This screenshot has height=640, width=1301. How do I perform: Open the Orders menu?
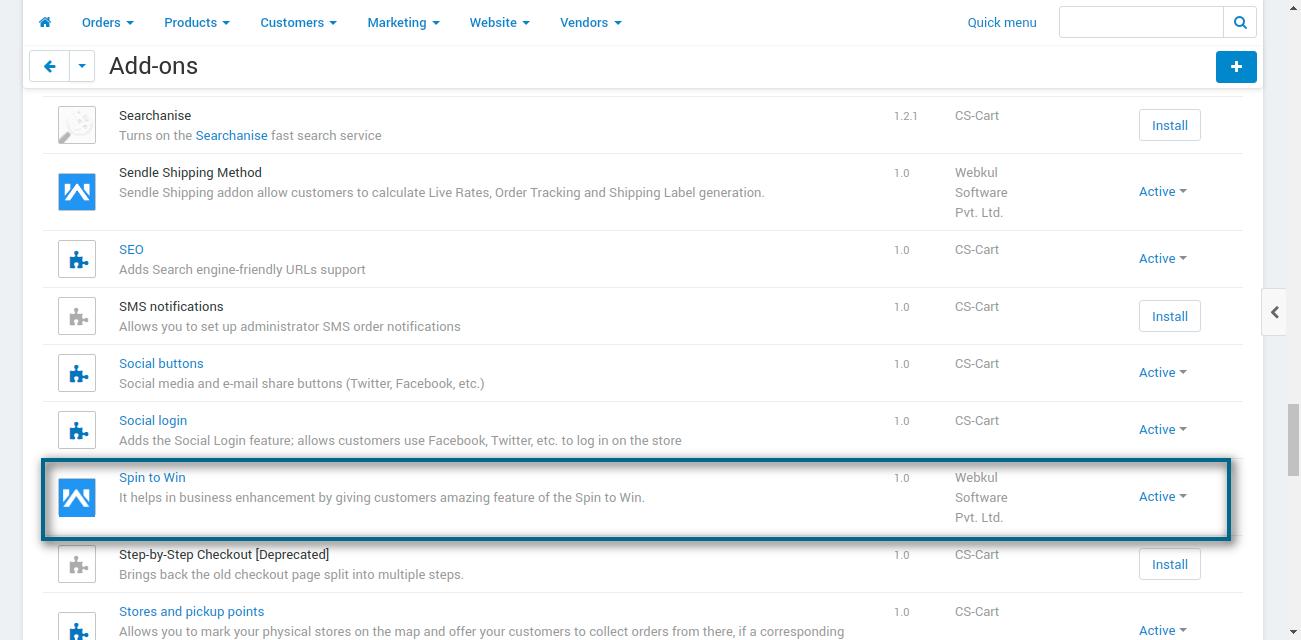click(x=107, y=22)
